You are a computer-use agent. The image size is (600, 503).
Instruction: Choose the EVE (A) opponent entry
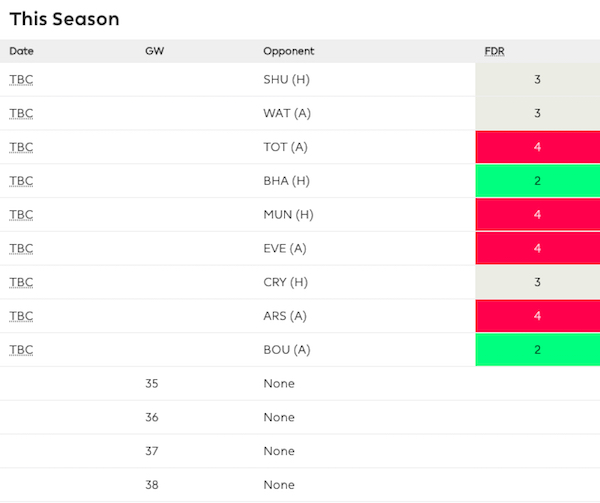click(286, 249)
